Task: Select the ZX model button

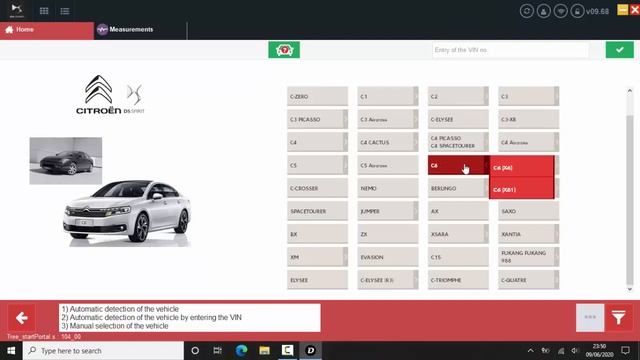Action: coord(388,234)
